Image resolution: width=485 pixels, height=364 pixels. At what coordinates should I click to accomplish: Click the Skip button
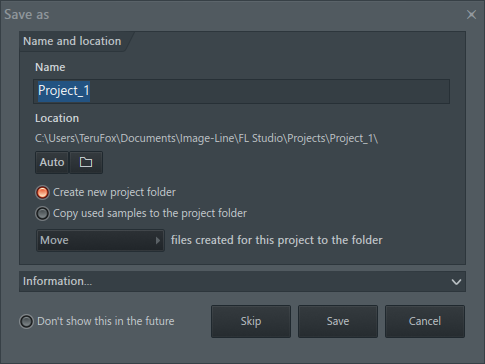(251, 321)
